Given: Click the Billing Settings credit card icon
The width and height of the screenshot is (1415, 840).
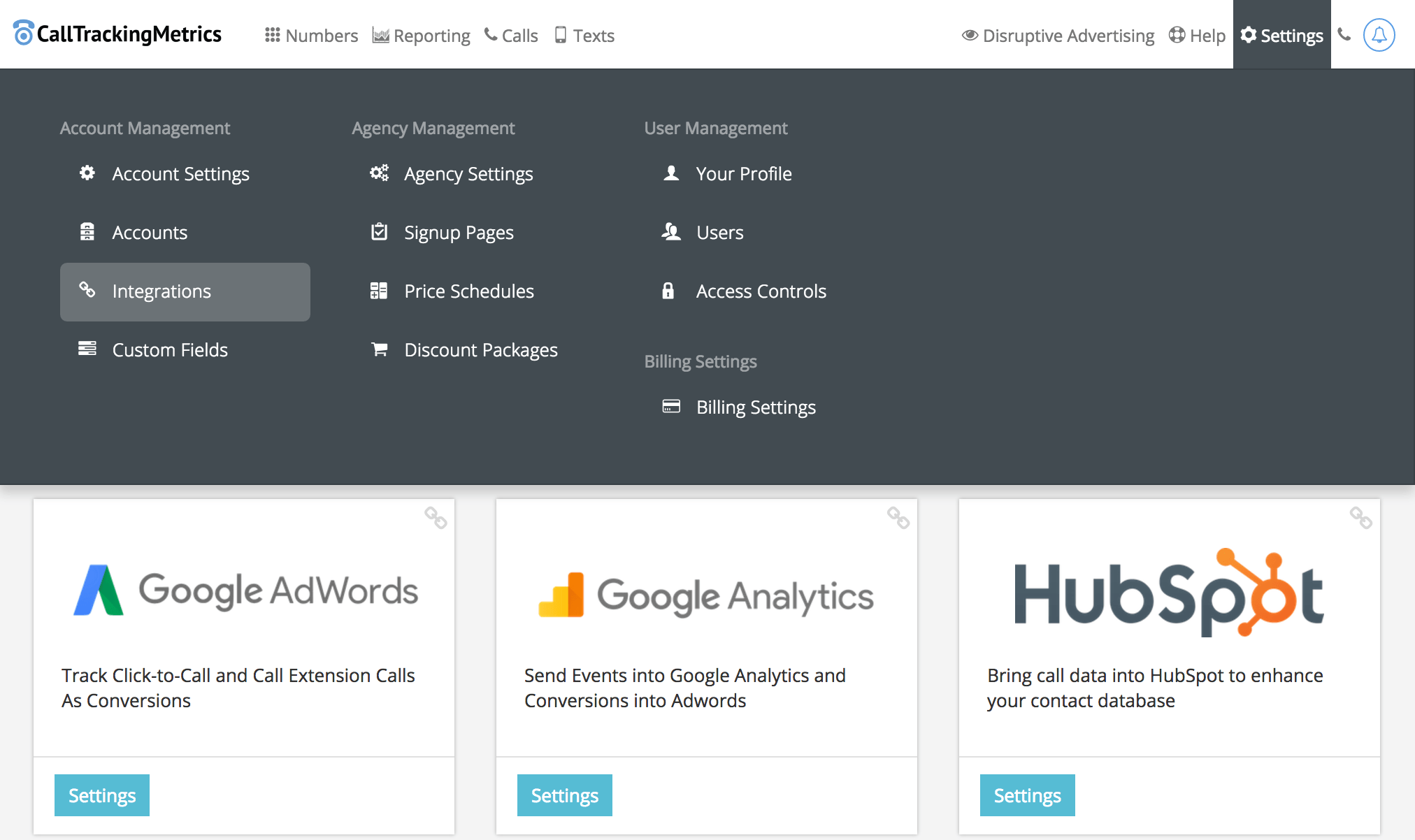Looking at the screenshot, I should tap(671, 406).
